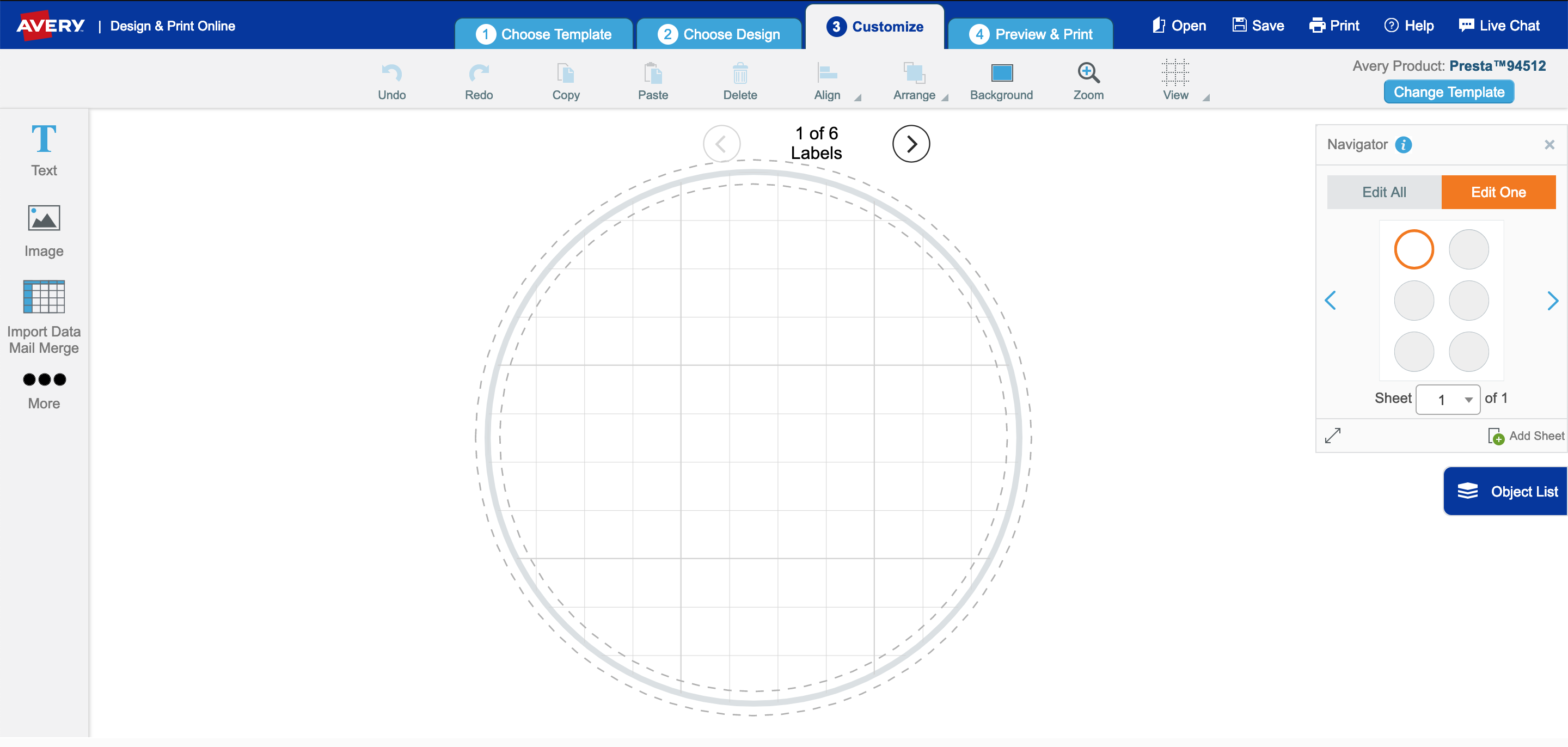Go to Preview & Print tab

[x=1031, y=34]
